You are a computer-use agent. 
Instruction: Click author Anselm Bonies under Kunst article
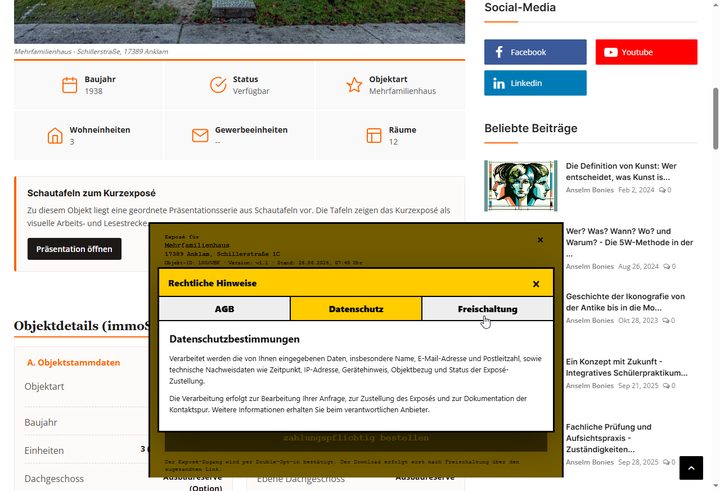coord(590,190)
